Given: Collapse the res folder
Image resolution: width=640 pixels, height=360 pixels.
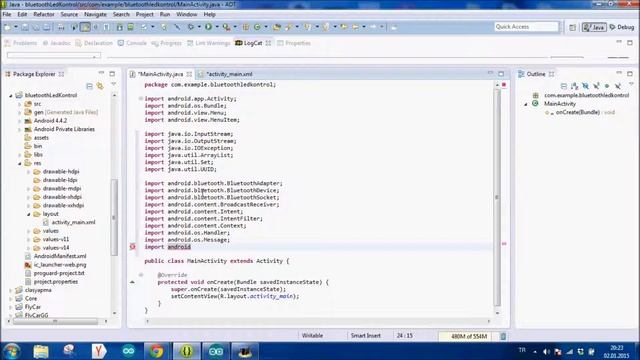Looking at the screenshot, I should 20,163.
